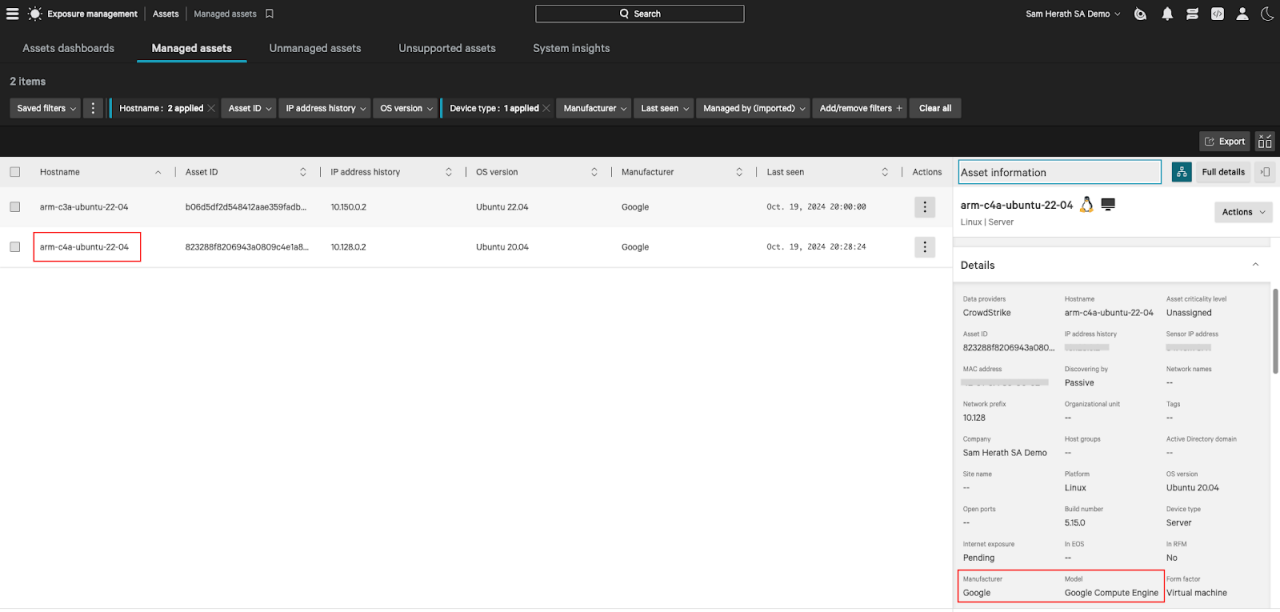Sort by Manufacturer column arrows
Screen dimensions: 1280x612
[x=739, y=172]
